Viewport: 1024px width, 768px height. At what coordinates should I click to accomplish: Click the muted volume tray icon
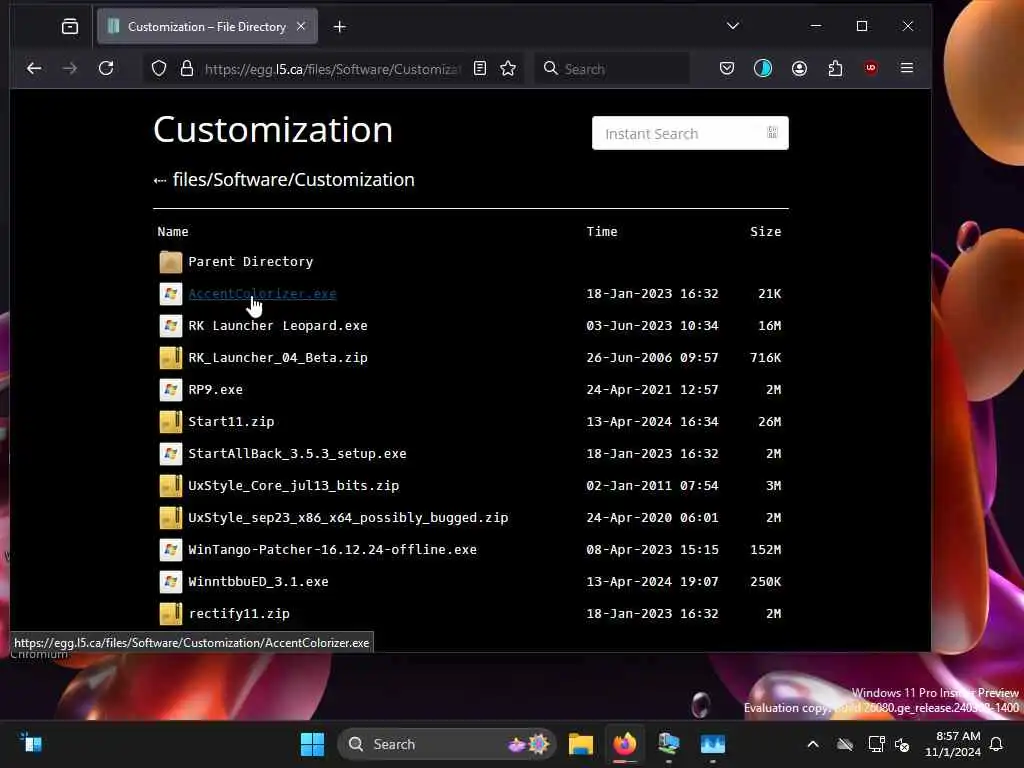point(903,744)
